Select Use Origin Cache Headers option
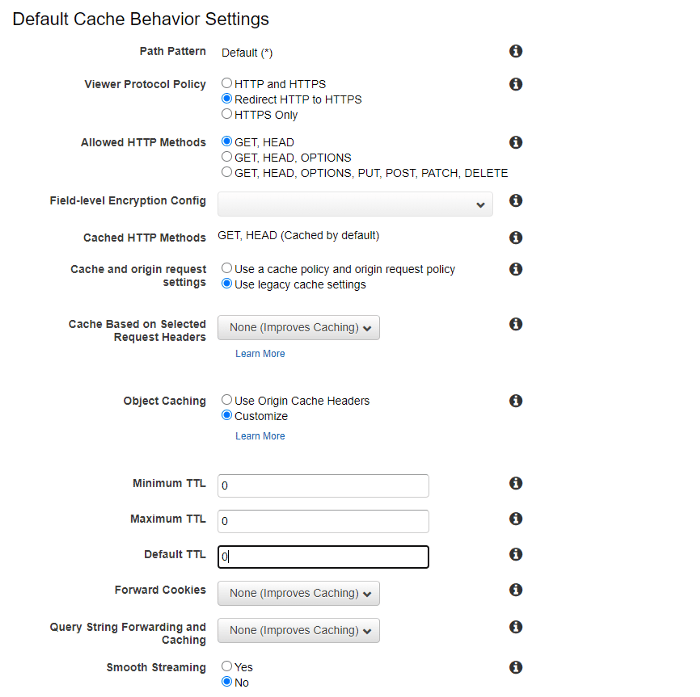This screenshot has height=697, width=700. pyautogui.click(x=227, y=400)
